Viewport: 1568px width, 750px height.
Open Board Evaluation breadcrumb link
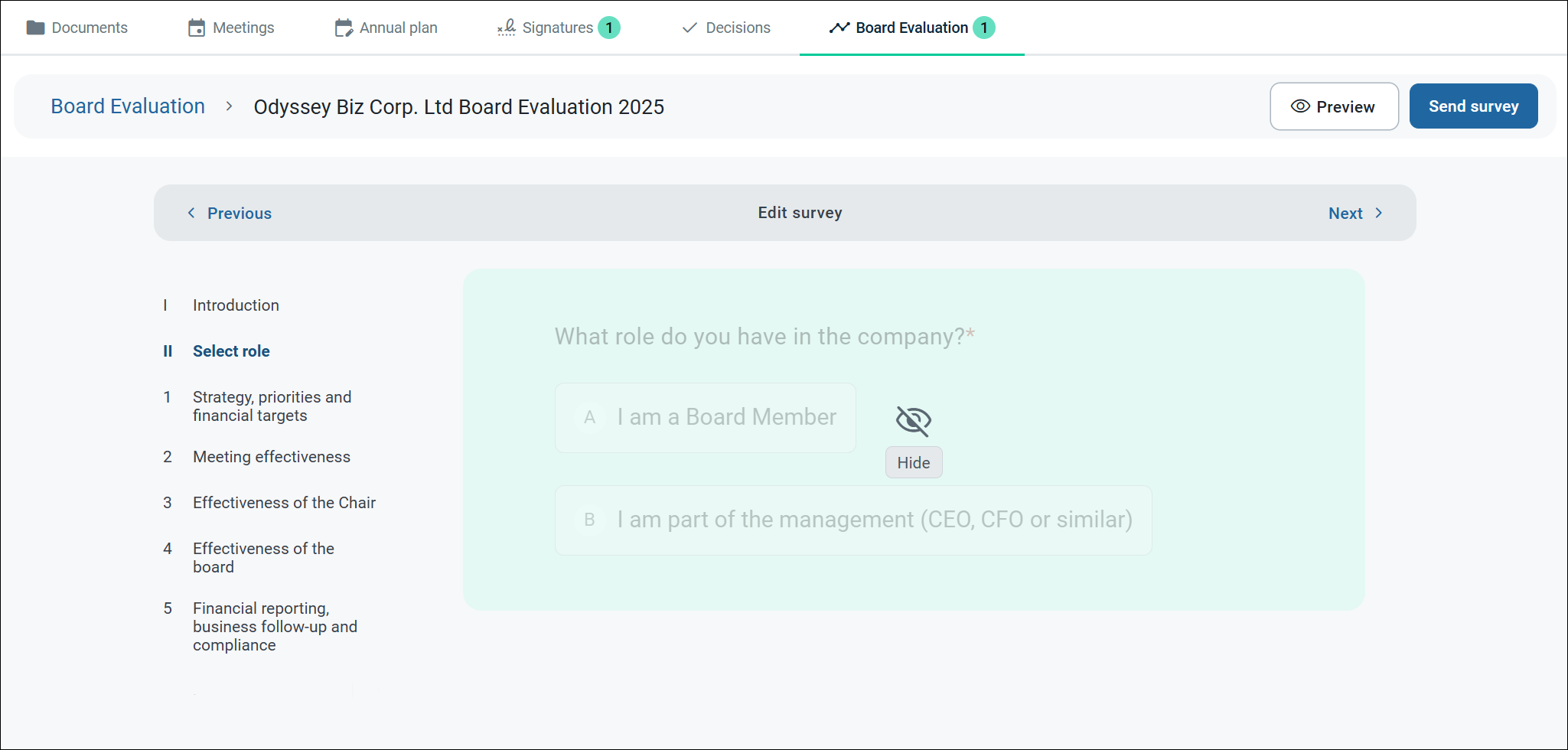(128, 106)
